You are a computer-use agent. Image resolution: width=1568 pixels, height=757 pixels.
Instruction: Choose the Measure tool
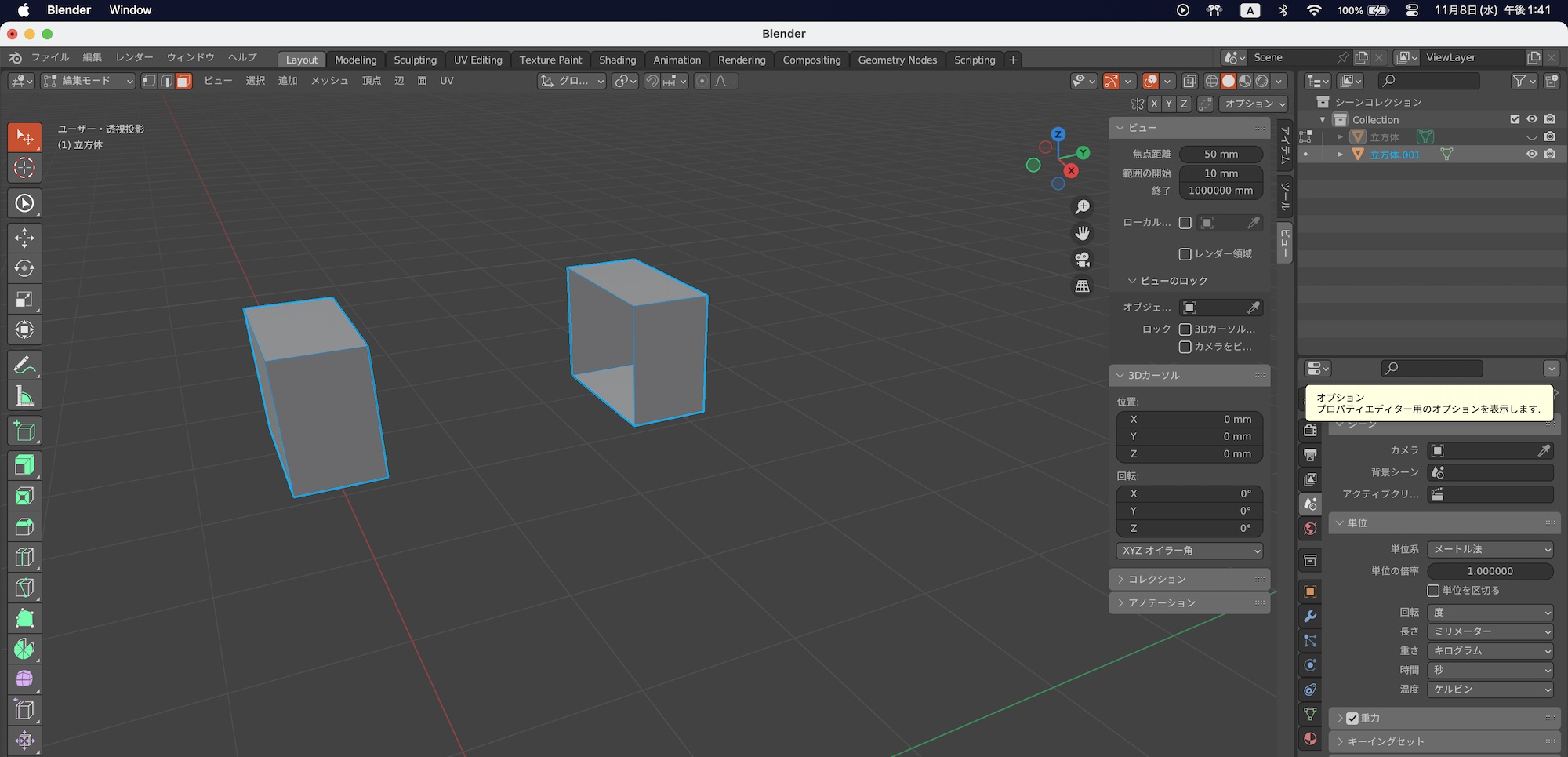tap(24, 396)
